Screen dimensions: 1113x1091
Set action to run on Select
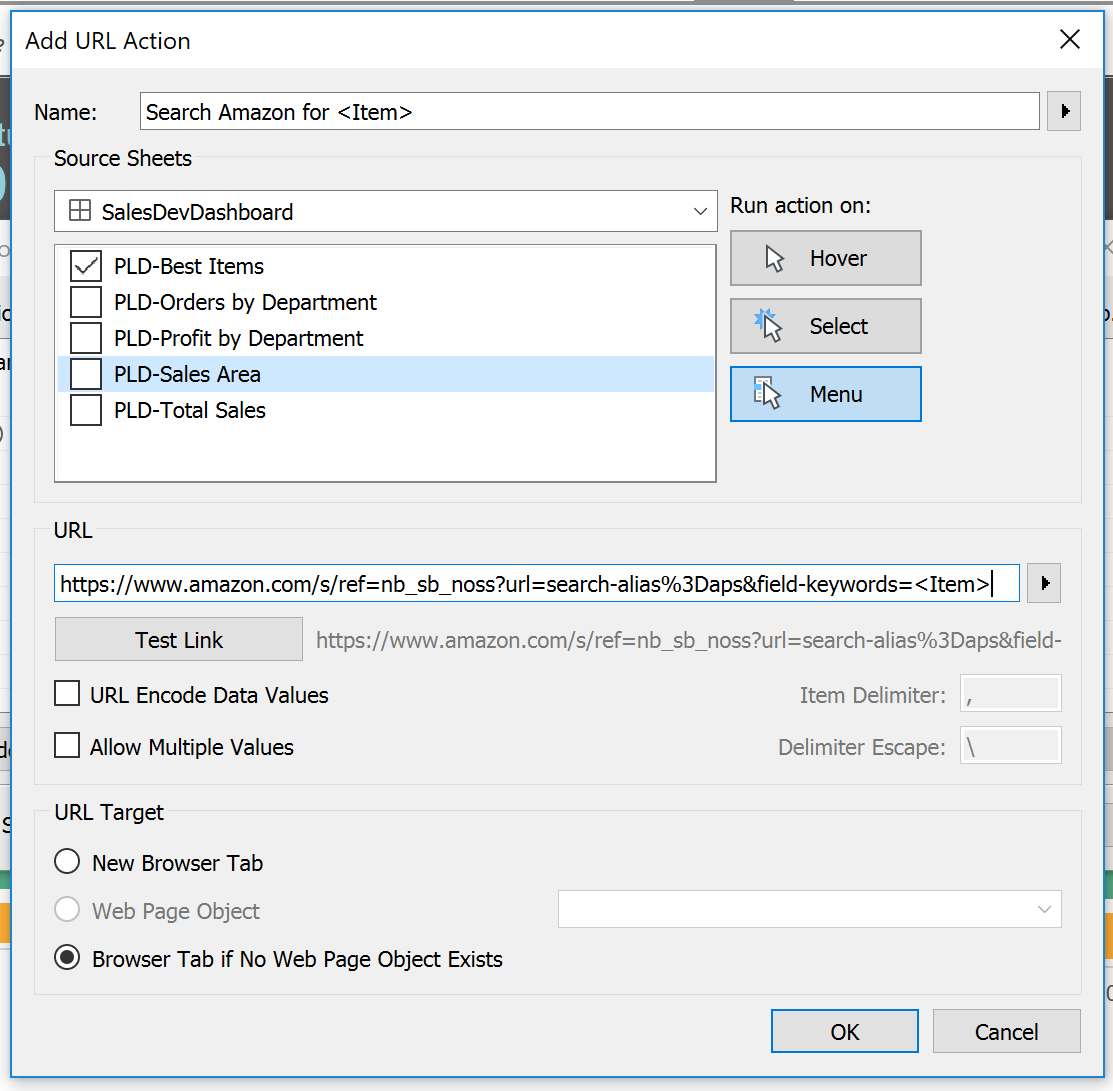tap(826, 326)
